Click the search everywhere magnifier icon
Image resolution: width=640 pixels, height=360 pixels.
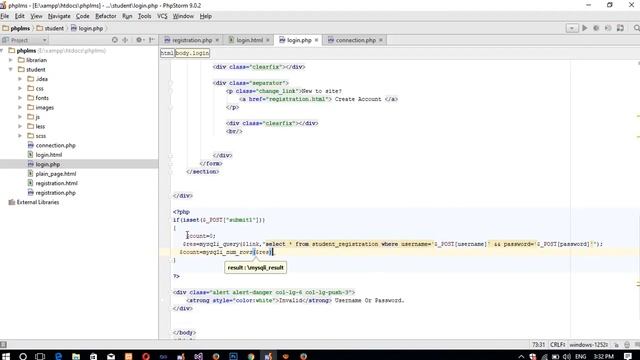pos(636,28)
